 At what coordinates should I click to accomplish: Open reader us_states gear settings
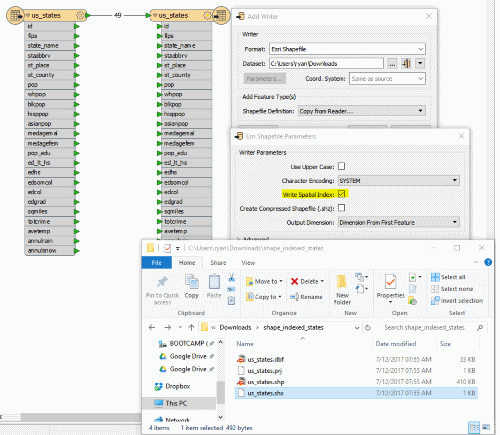coord(80,15)
